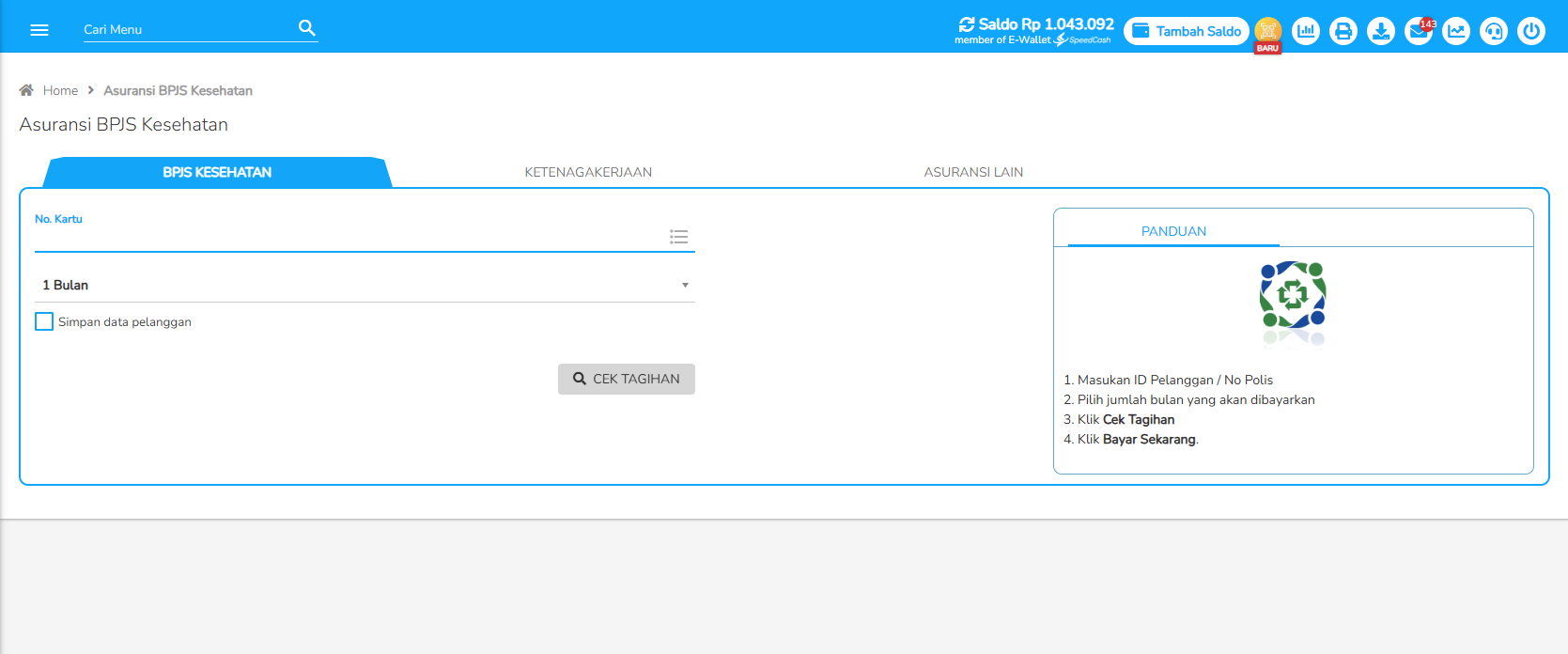Open the bar chart report icon
Image resolution: width=1568 pixels, height=654 pixels.
coord(1306,31)
